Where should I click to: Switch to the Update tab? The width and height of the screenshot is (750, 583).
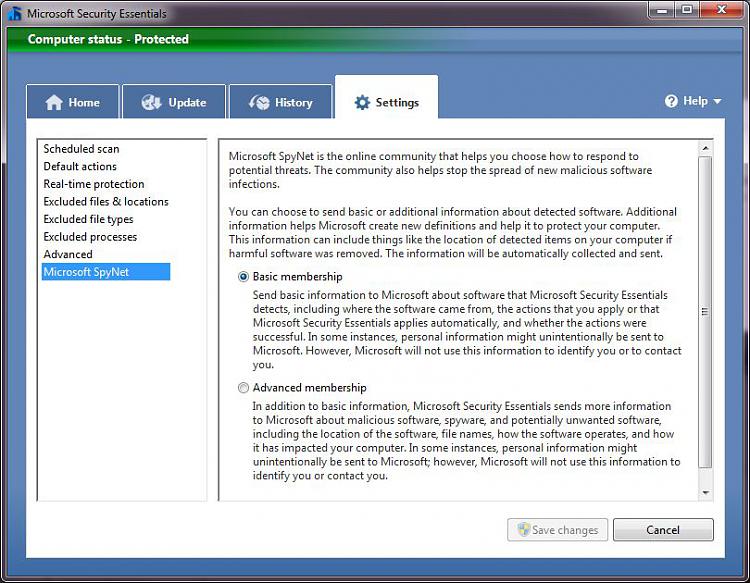[x=174, y=101]
